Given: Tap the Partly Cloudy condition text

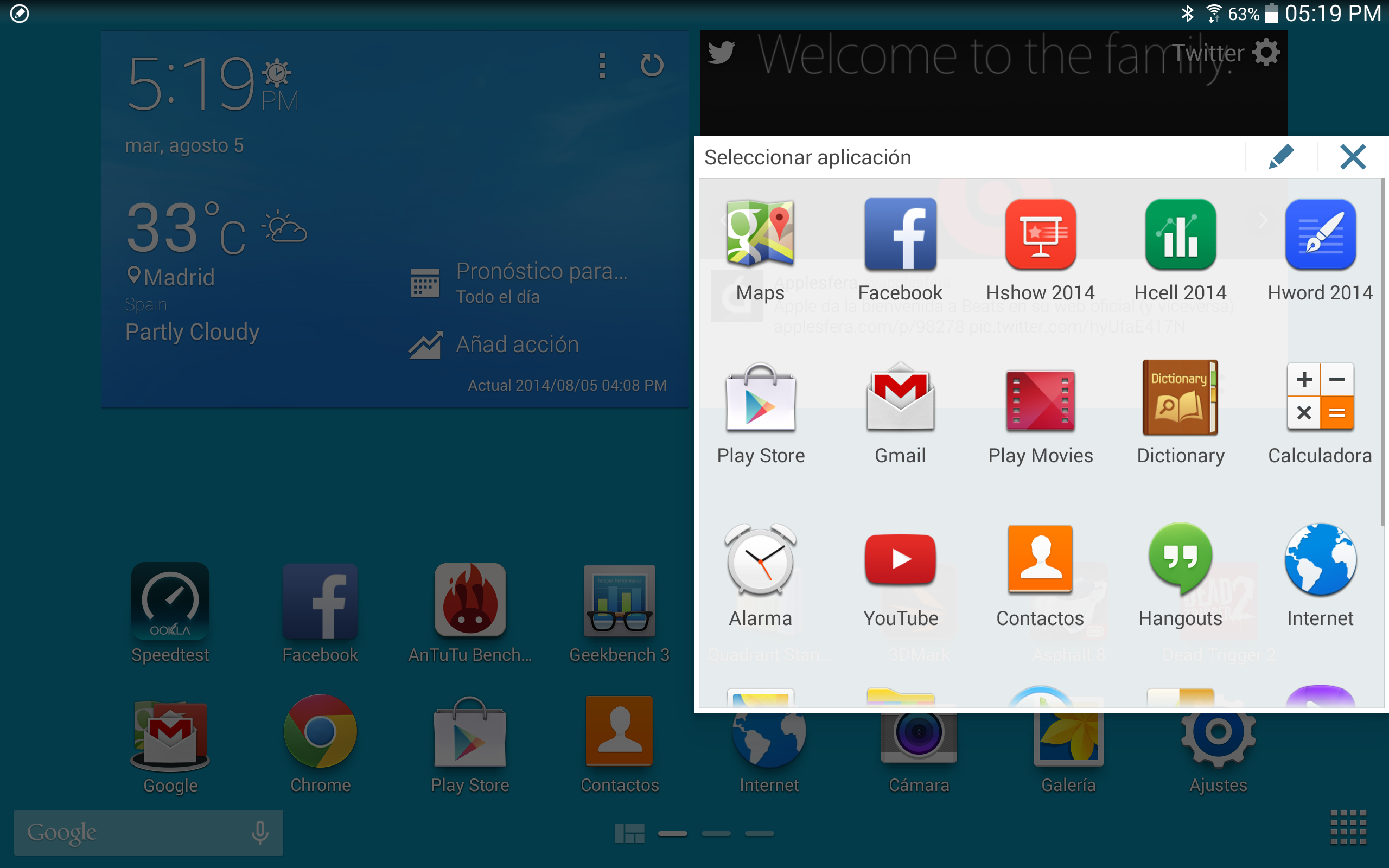Looking at the screenshot, I should click(192, 332).
